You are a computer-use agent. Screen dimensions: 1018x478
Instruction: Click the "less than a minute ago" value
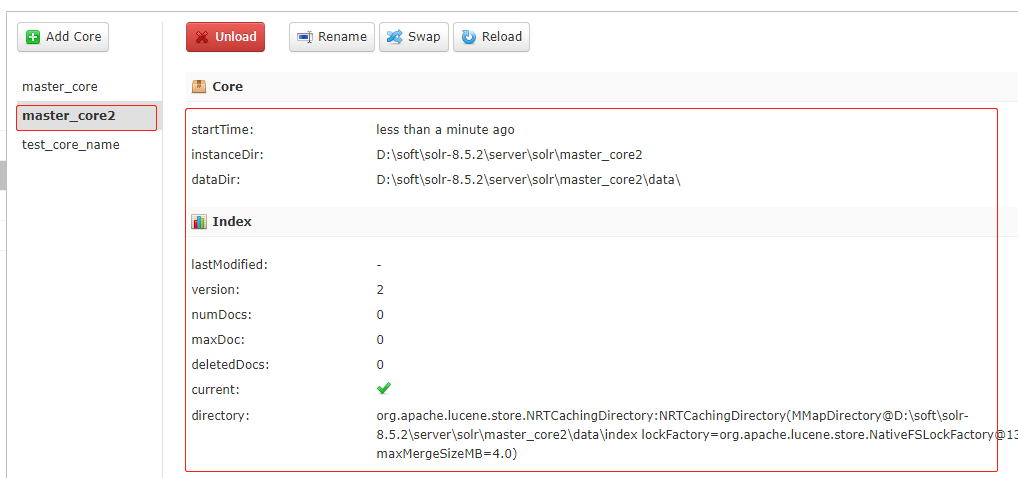[x=445, y=130]
